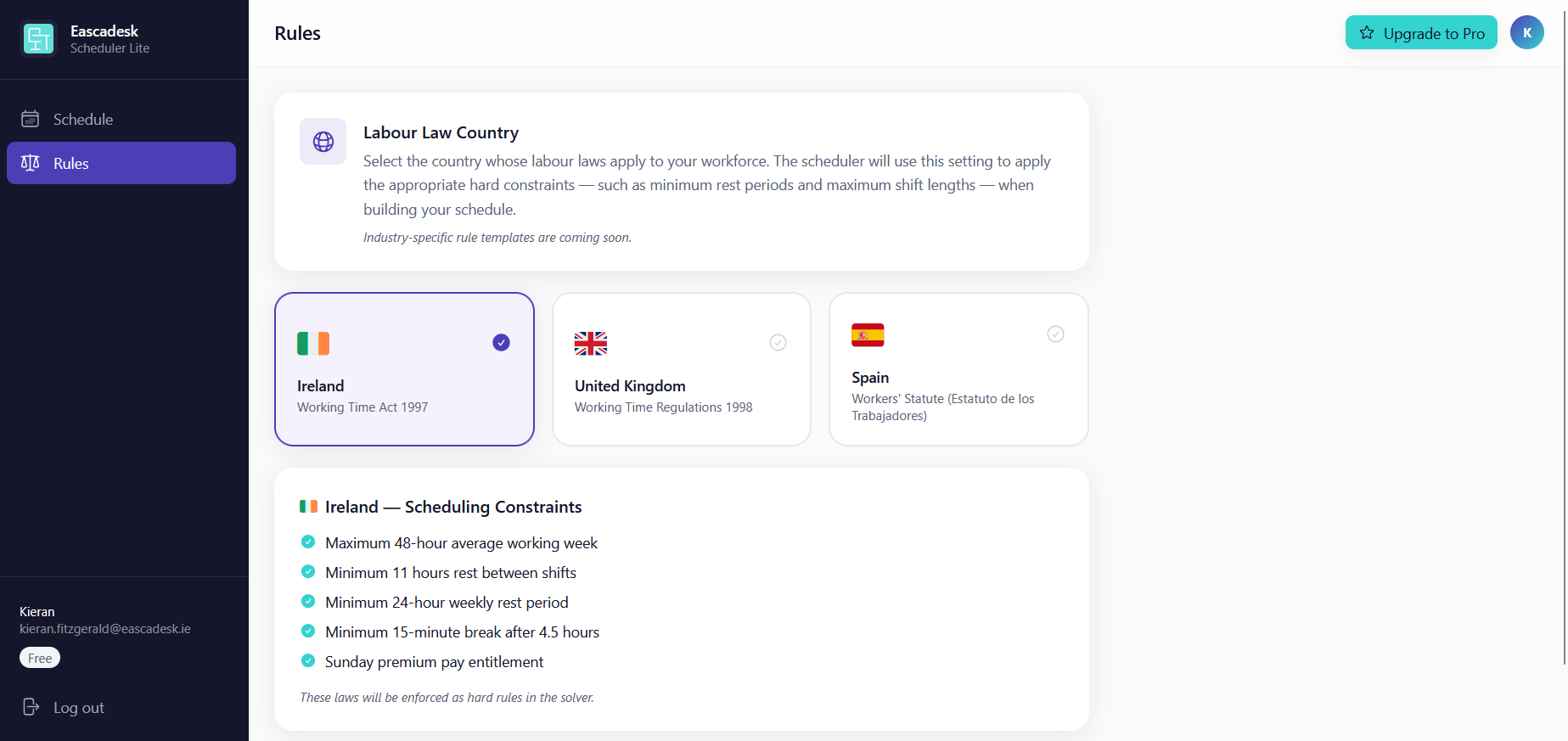
Task: Click the Eascadesk logo icon
Action: [38, 39]
